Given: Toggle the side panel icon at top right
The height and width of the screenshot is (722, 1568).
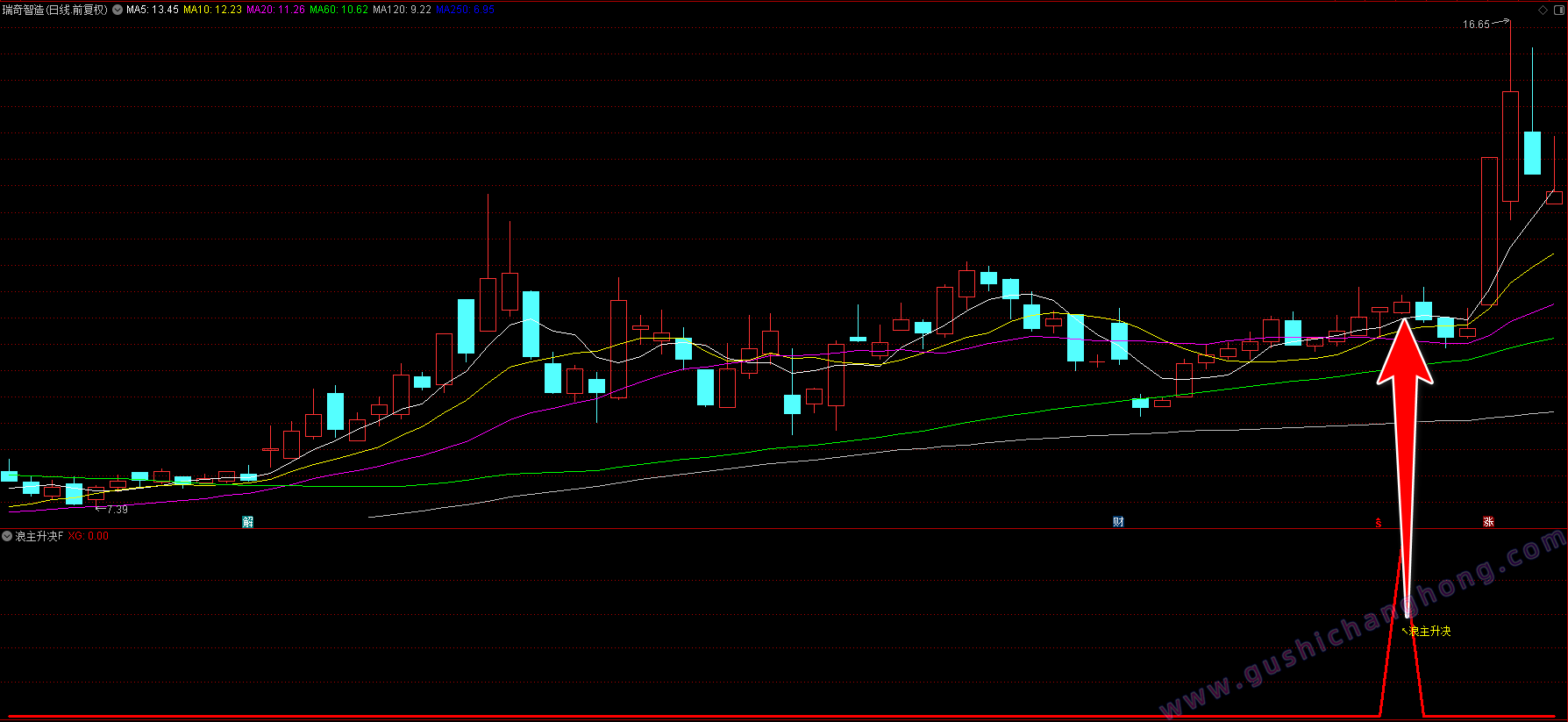Looking at the screenshot, I should (x=1558, y=10).
